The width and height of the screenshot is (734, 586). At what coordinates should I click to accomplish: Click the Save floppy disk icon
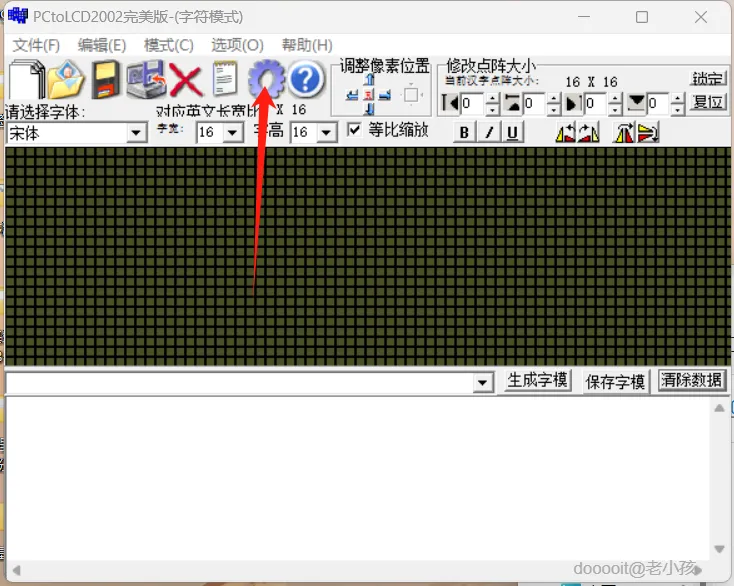[105, 80]
